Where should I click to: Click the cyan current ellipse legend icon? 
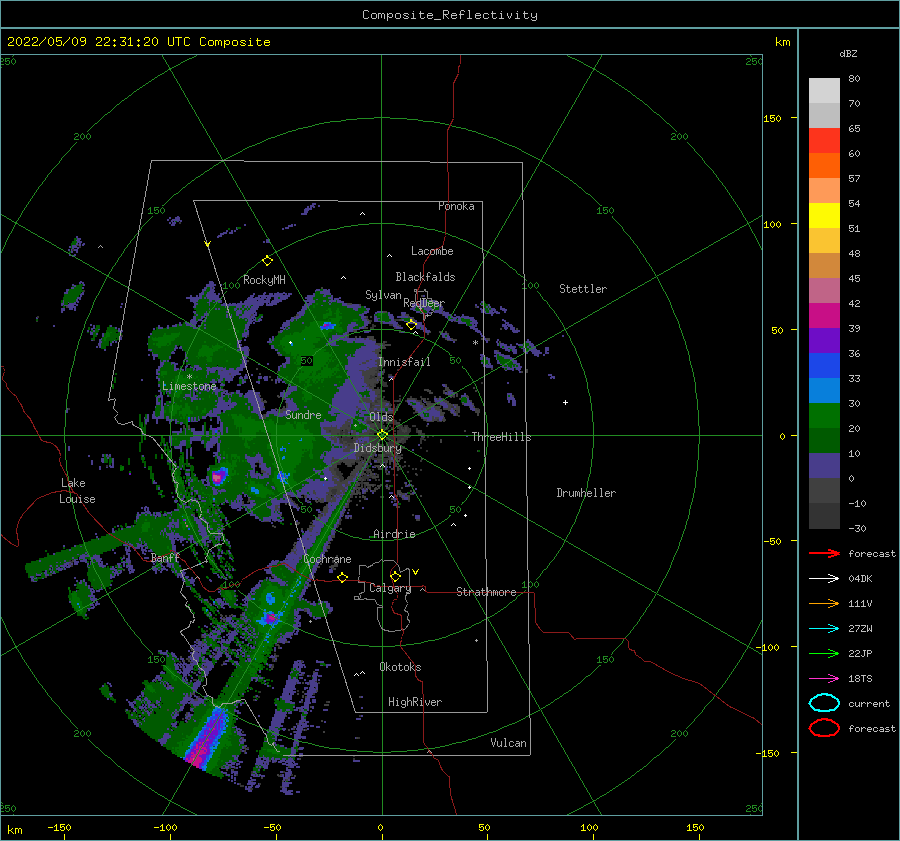pyautogui.click(x=824, y=703)
